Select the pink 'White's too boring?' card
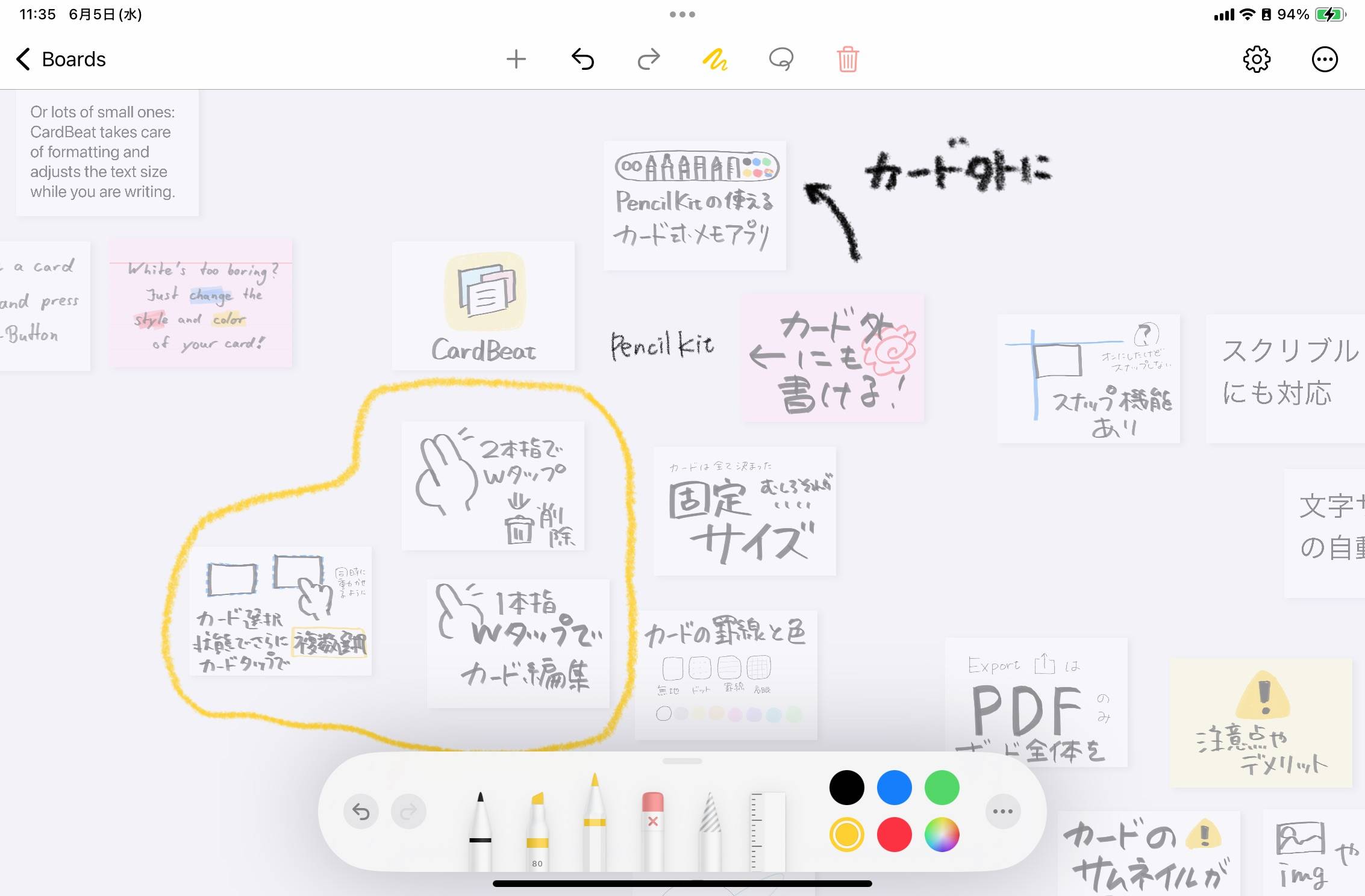 pos(201,303)
